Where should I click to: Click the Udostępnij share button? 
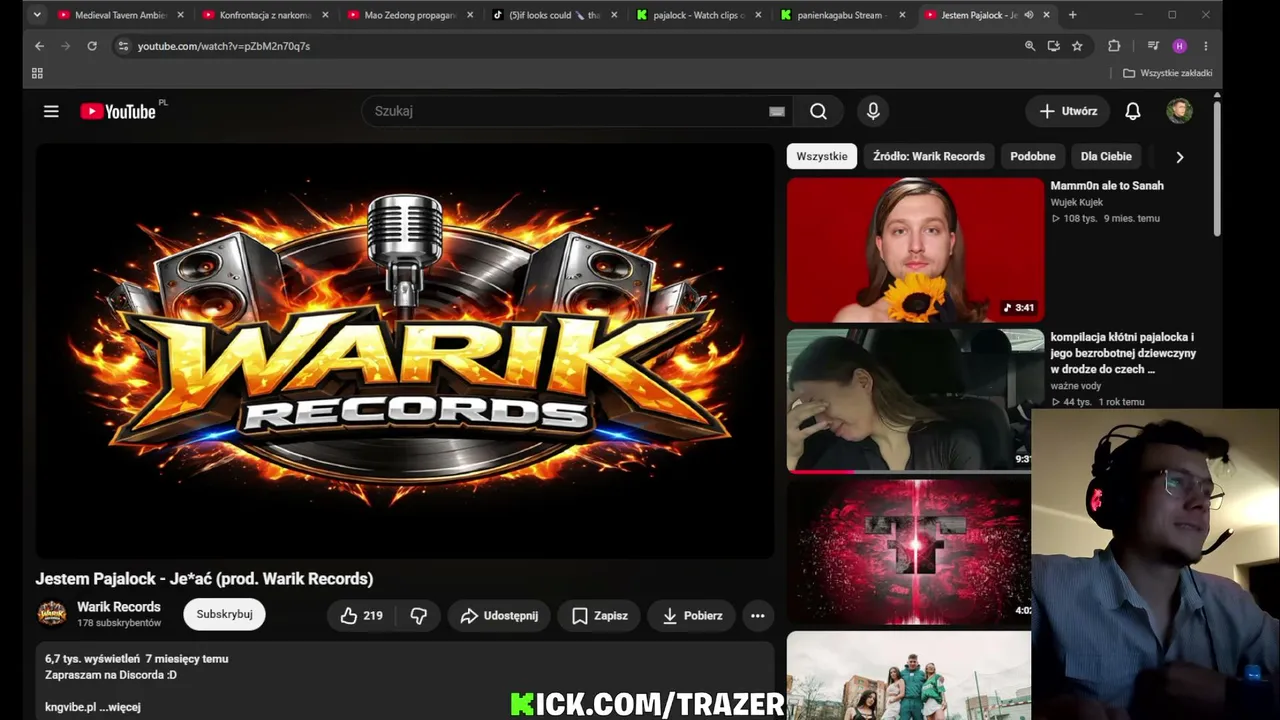pos(499,615)
